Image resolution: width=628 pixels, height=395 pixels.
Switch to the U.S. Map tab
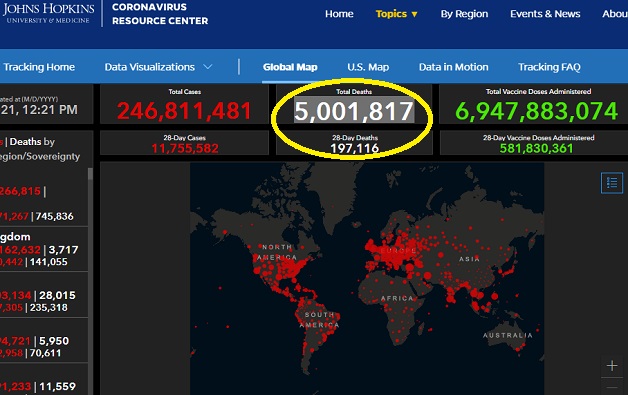368,67
